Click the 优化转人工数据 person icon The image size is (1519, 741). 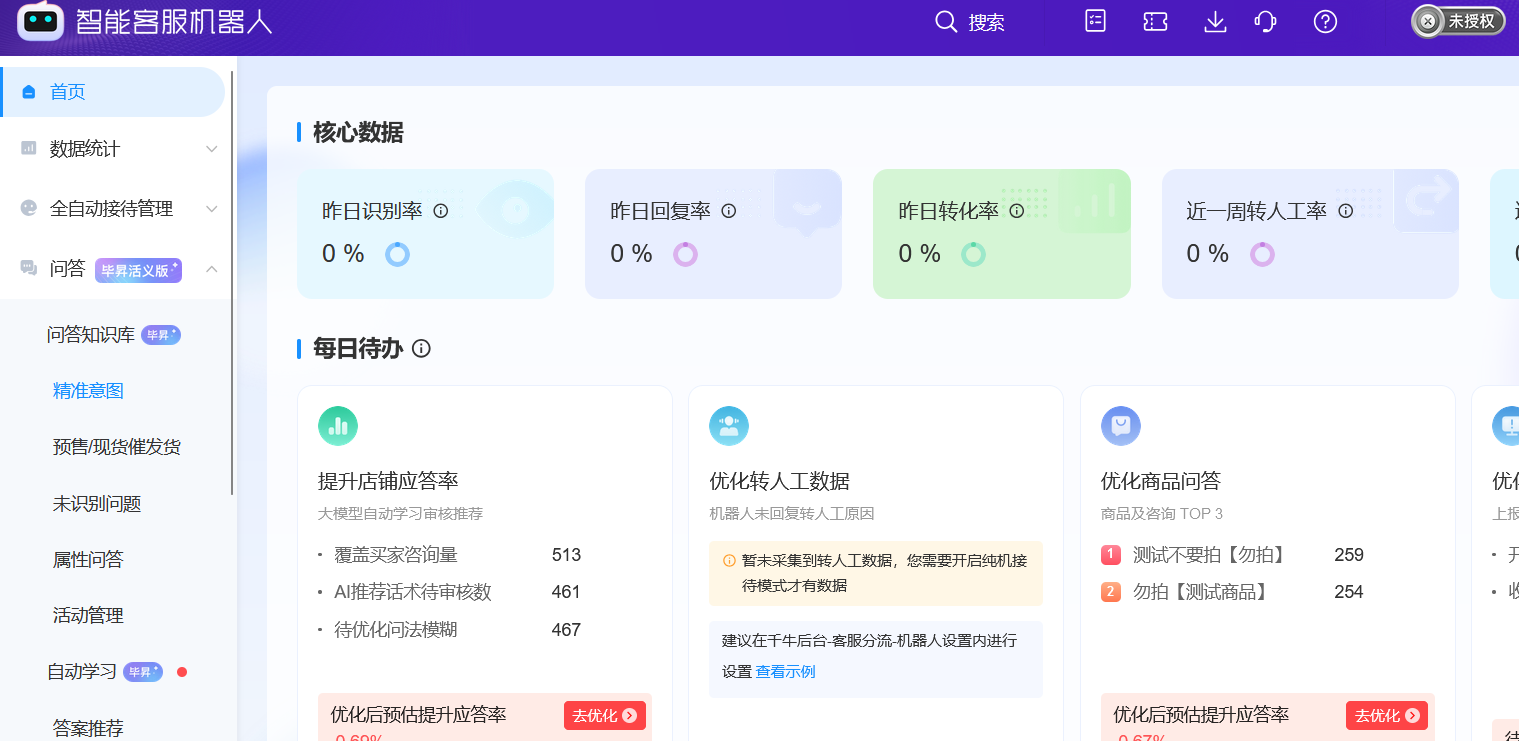[x=729, y=426]
